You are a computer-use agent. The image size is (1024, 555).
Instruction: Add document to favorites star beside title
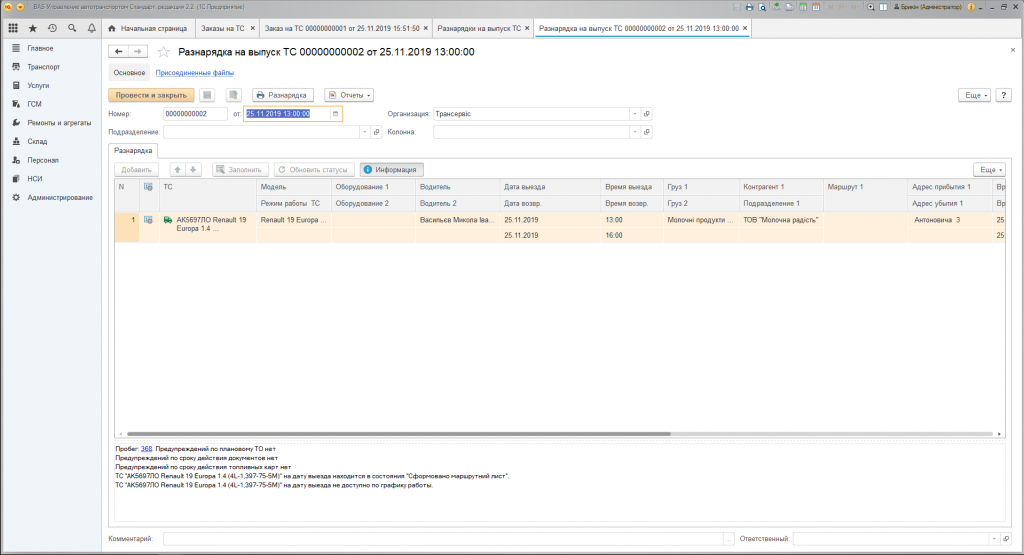coord(164,52)
